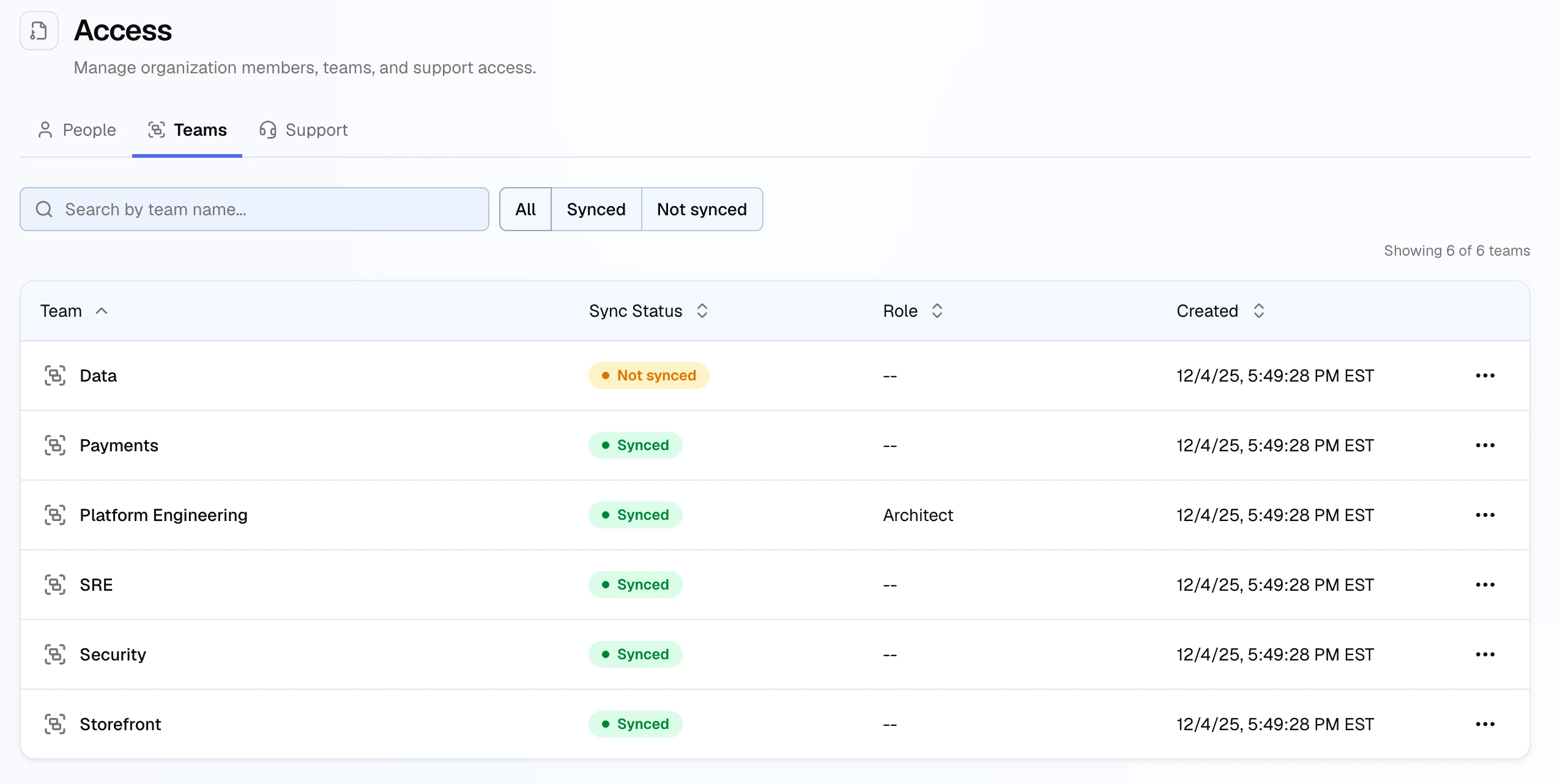Click the Synced badge for SRE

tap(635, 585)
